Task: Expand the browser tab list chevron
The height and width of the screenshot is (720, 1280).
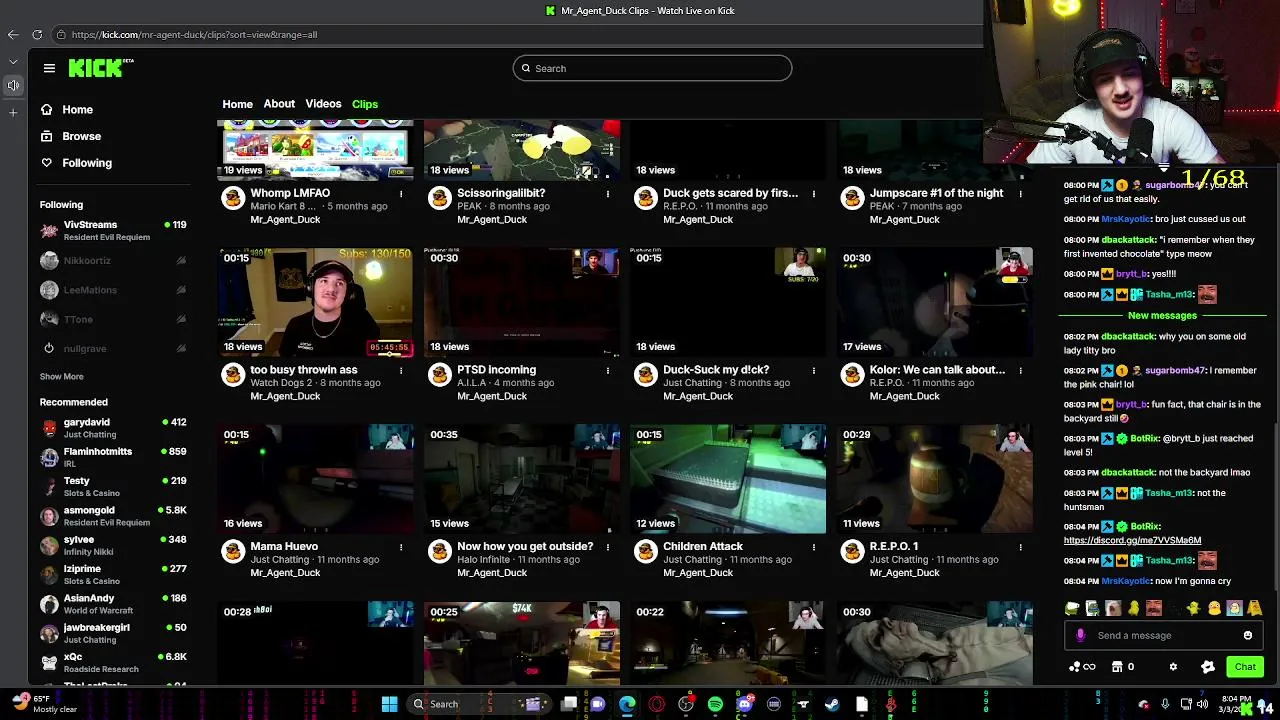Action: pyautogui.click(x=13, y=61)
